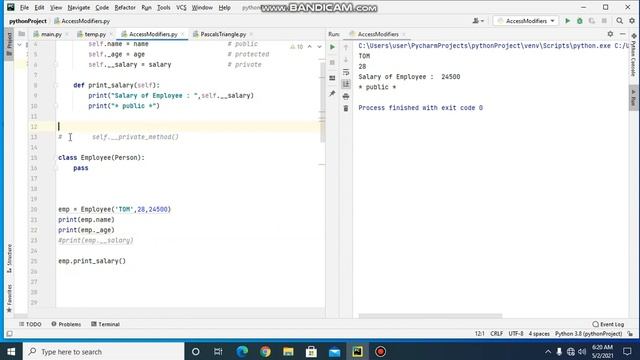Stop process in Run panel
This screenshot has height=360, width=640.
click(x=332, y=62)
